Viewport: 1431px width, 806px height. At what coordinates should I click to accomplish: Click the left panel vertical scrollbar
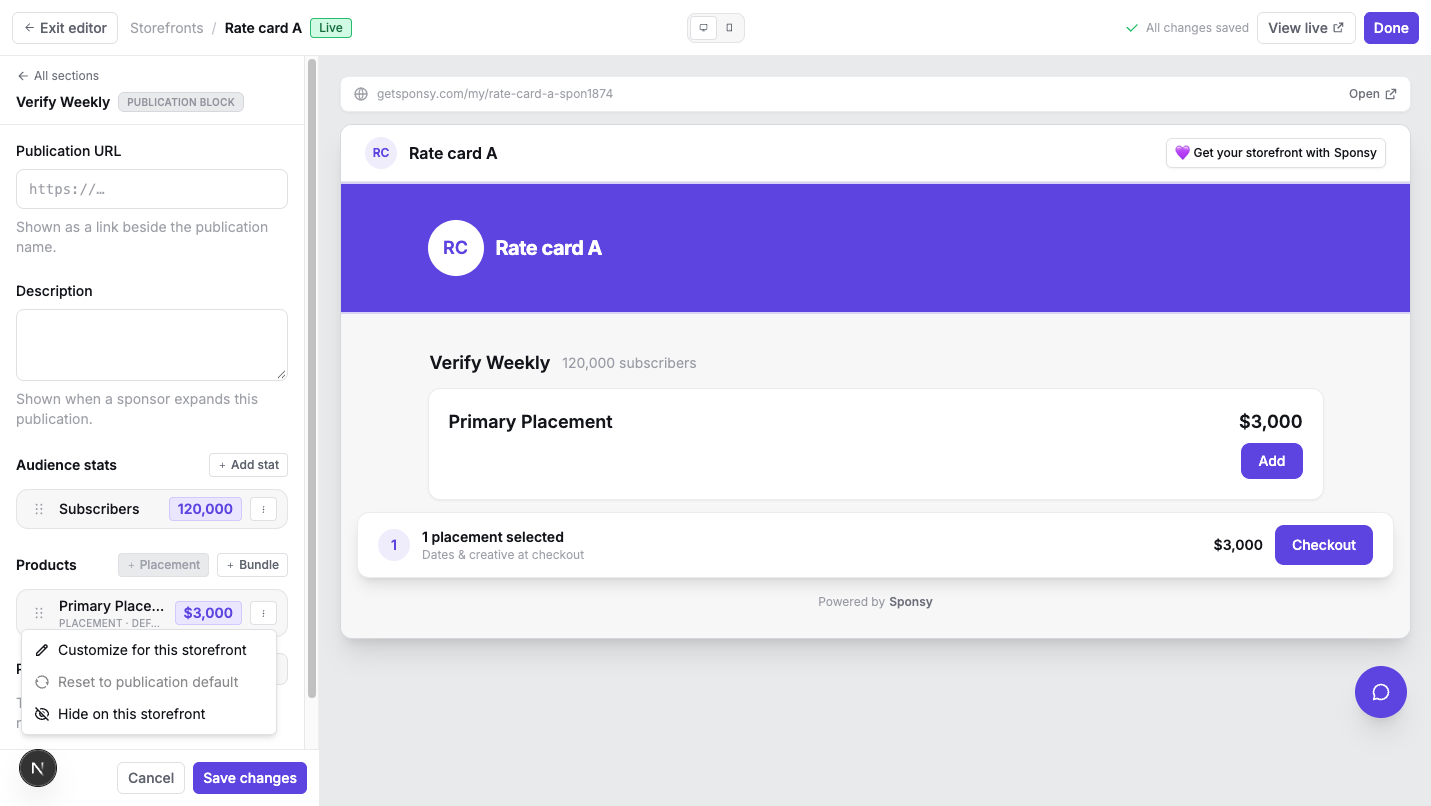[x=312, y=380]
